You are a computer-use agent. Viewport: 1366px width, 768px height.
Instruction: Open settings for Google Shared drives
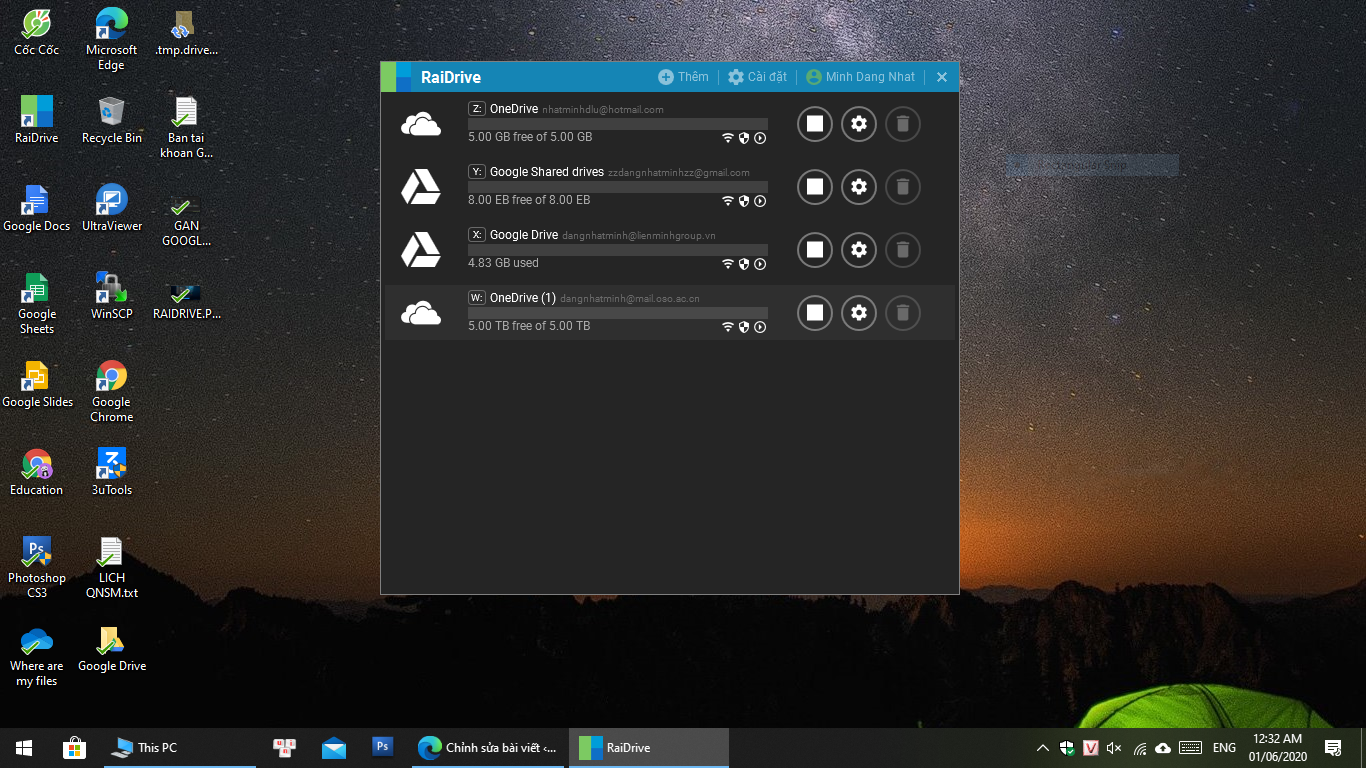pyautogui.click(x=858, y=187)
